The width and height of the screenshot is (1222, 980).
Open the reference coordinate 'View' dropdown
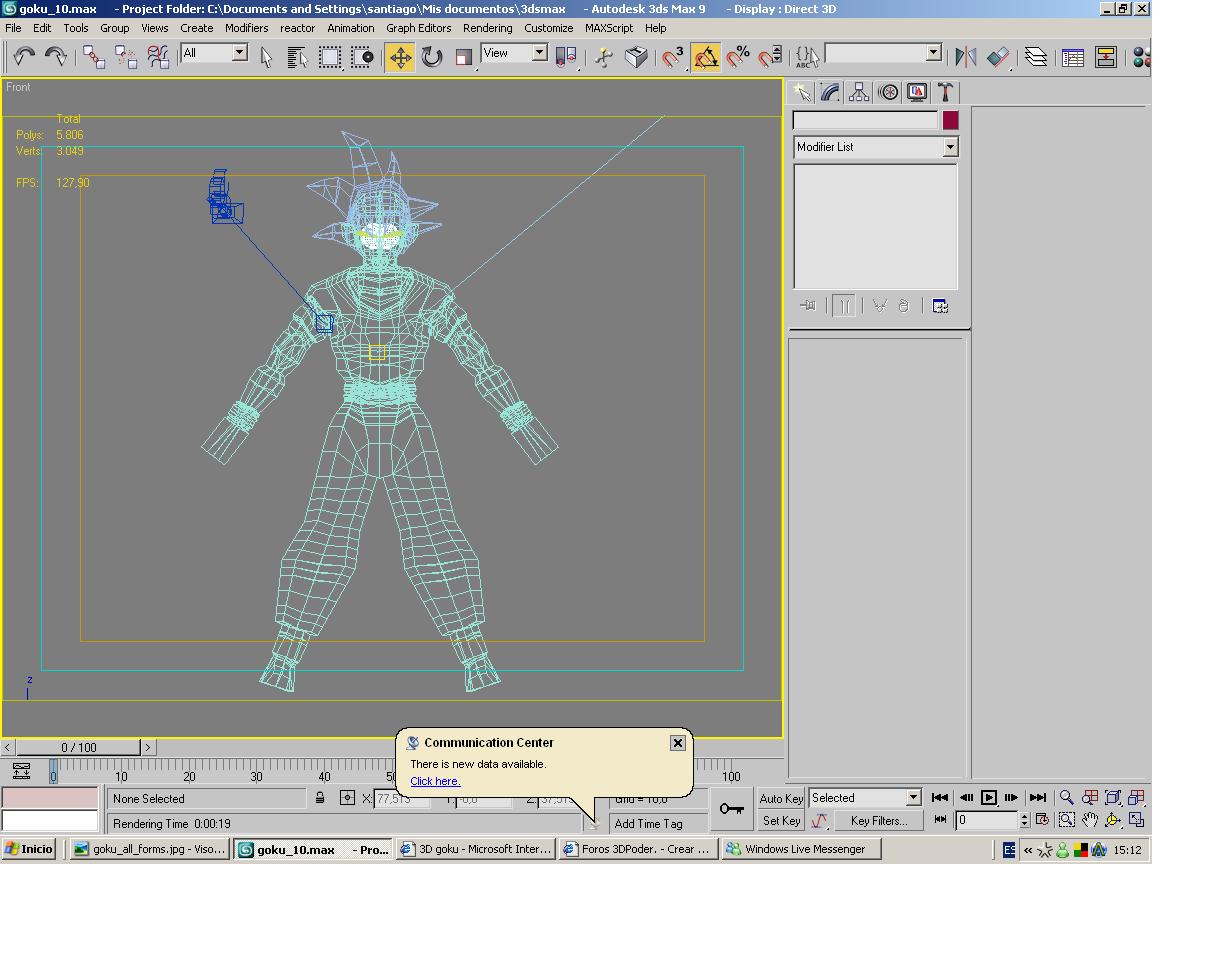tap(539, 53)
